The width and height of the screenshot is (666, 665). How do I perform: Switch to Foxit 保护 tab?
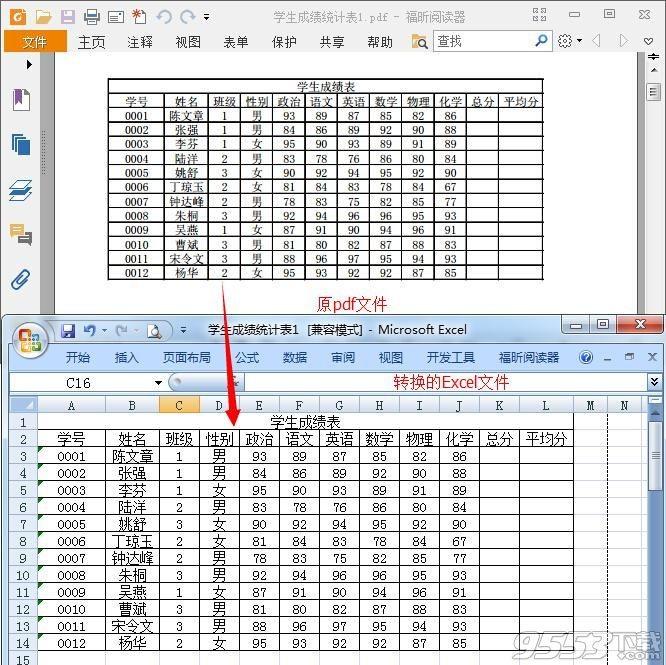click(284, 42)
